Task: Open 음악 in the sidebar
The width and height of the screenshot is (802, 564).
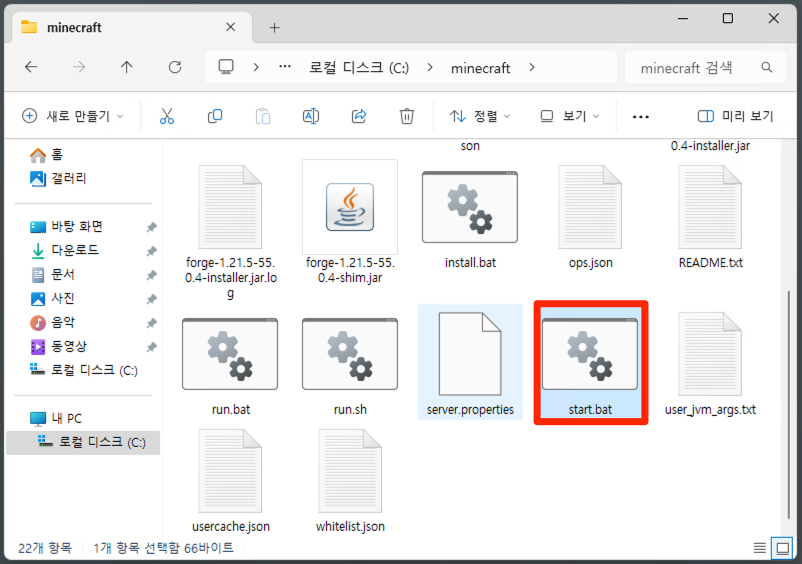Action: [x=53, y=322]
